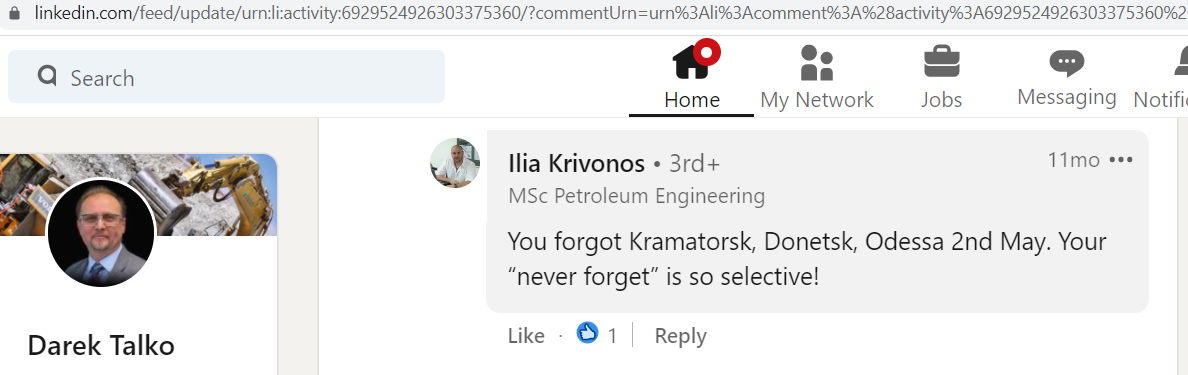Click into the LinkedIn Search field
The width and height of the screenshot is (1188, 375).
226,77
